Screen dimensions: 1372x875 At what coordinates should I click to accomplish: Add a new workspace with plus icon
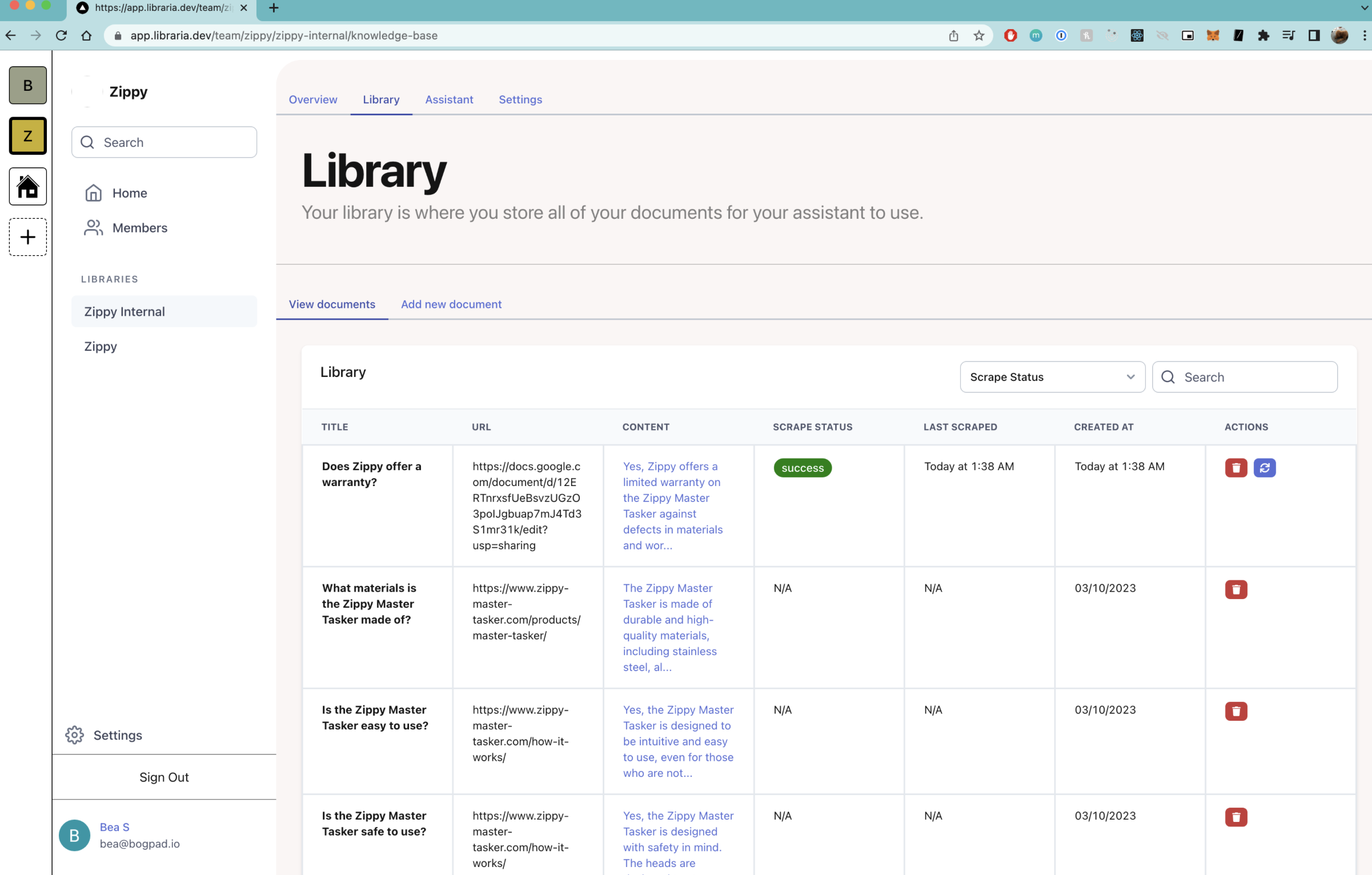(27, 237)
